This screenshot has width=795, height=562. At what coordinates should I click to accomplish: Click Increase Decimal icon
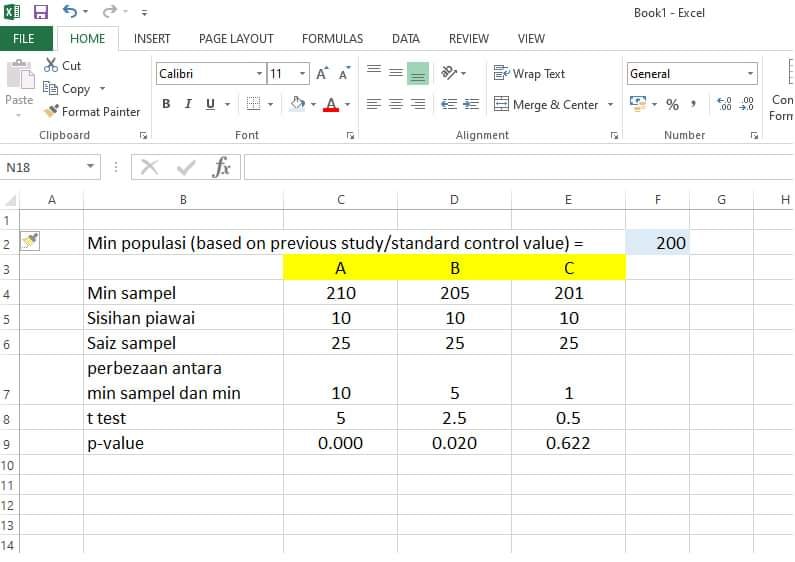point(725,104)
